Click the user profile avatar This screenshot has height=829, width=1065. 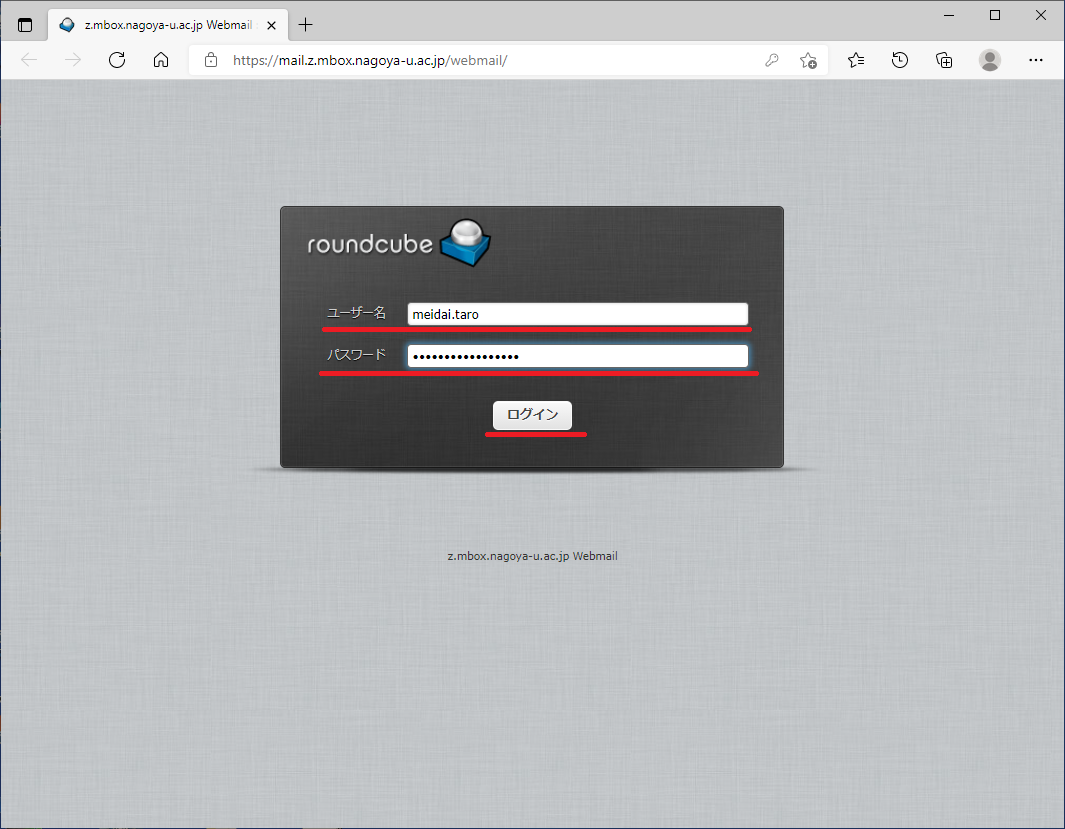click(x=990, y=60)
